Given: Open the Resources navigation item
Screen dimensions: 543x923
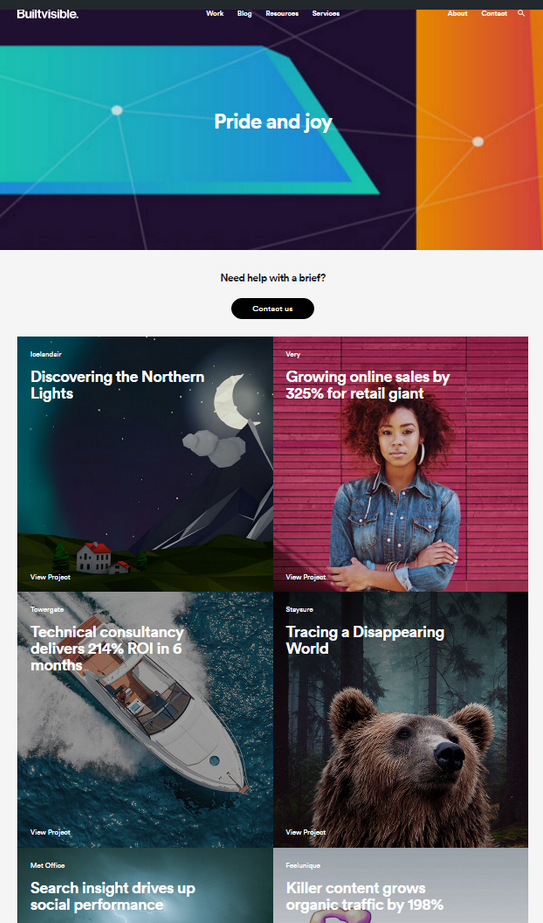Looking at the screenshot, I should pos(282,13).
